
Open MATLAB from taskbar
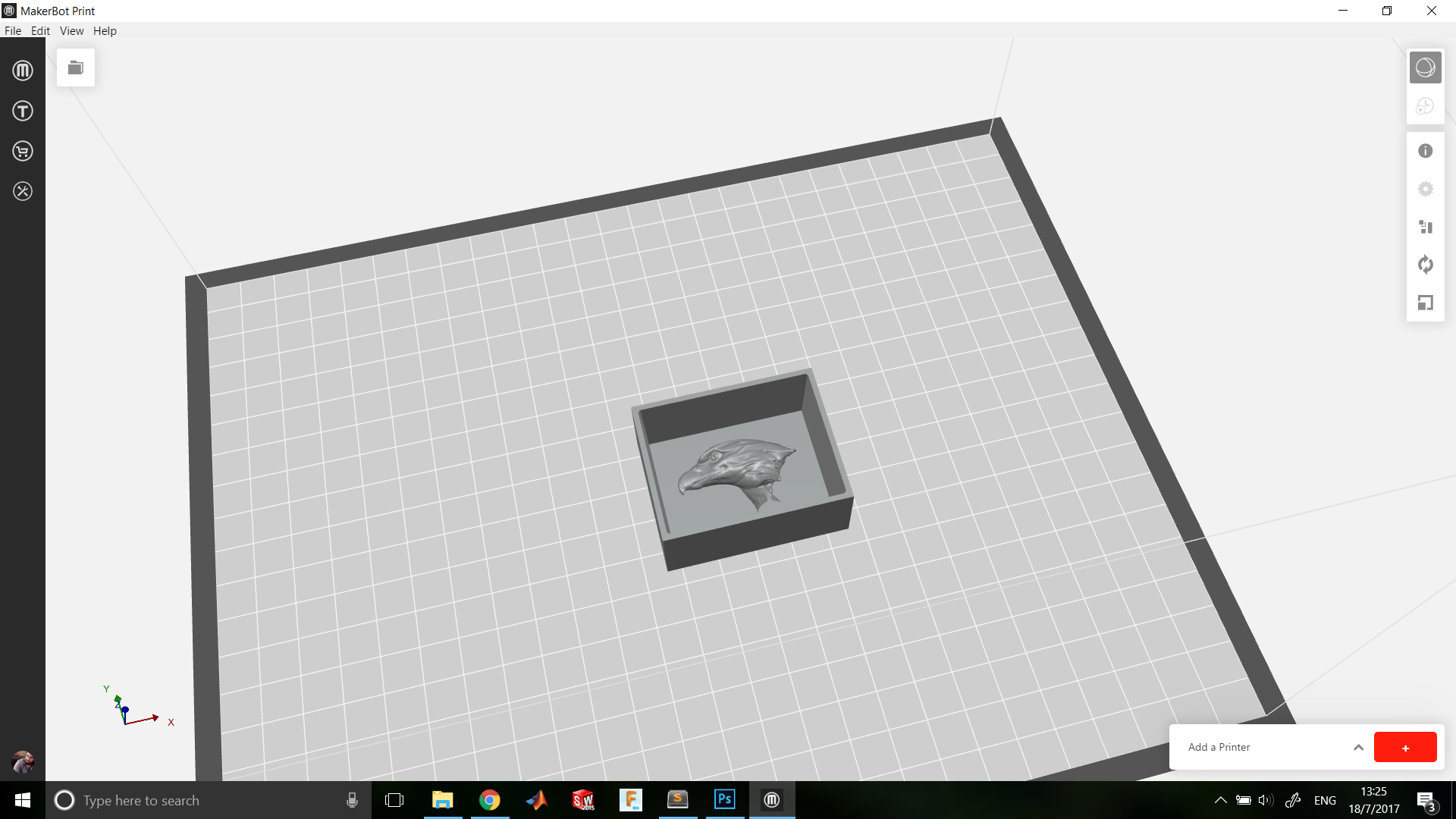click(537, 800)
